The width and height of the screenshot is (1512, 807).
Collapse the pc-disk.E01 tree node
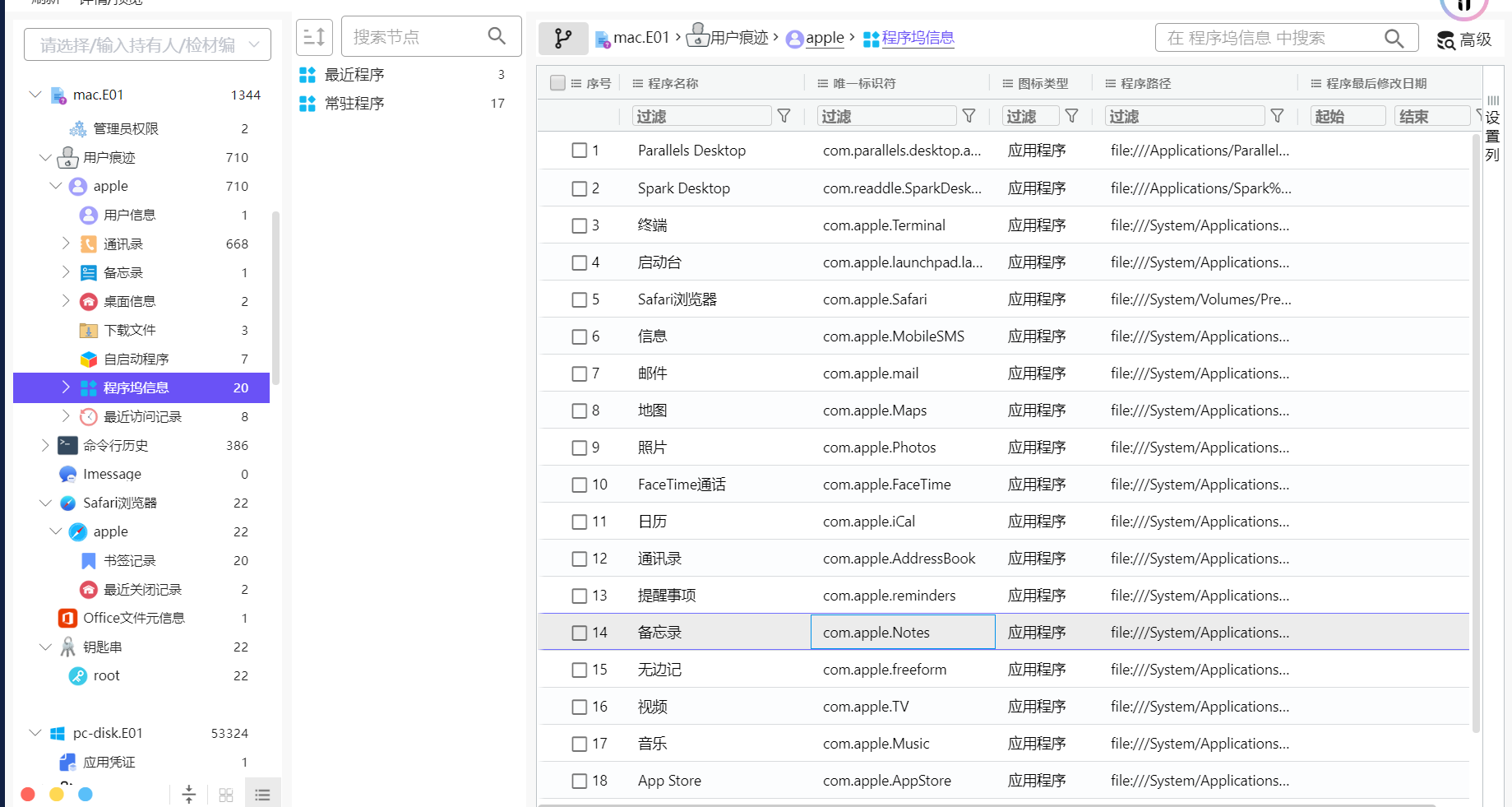coord(35,733)
